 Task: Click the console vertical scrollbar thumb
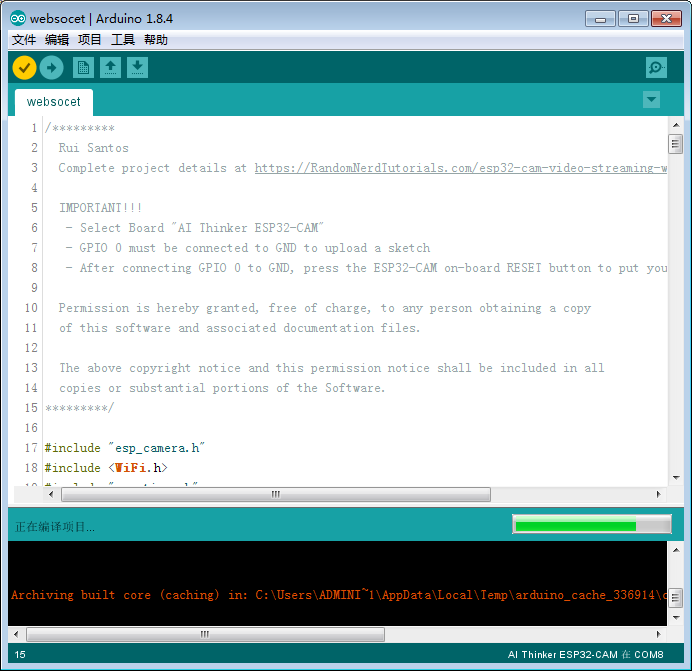pyautogui.click(x=675, y=598)
